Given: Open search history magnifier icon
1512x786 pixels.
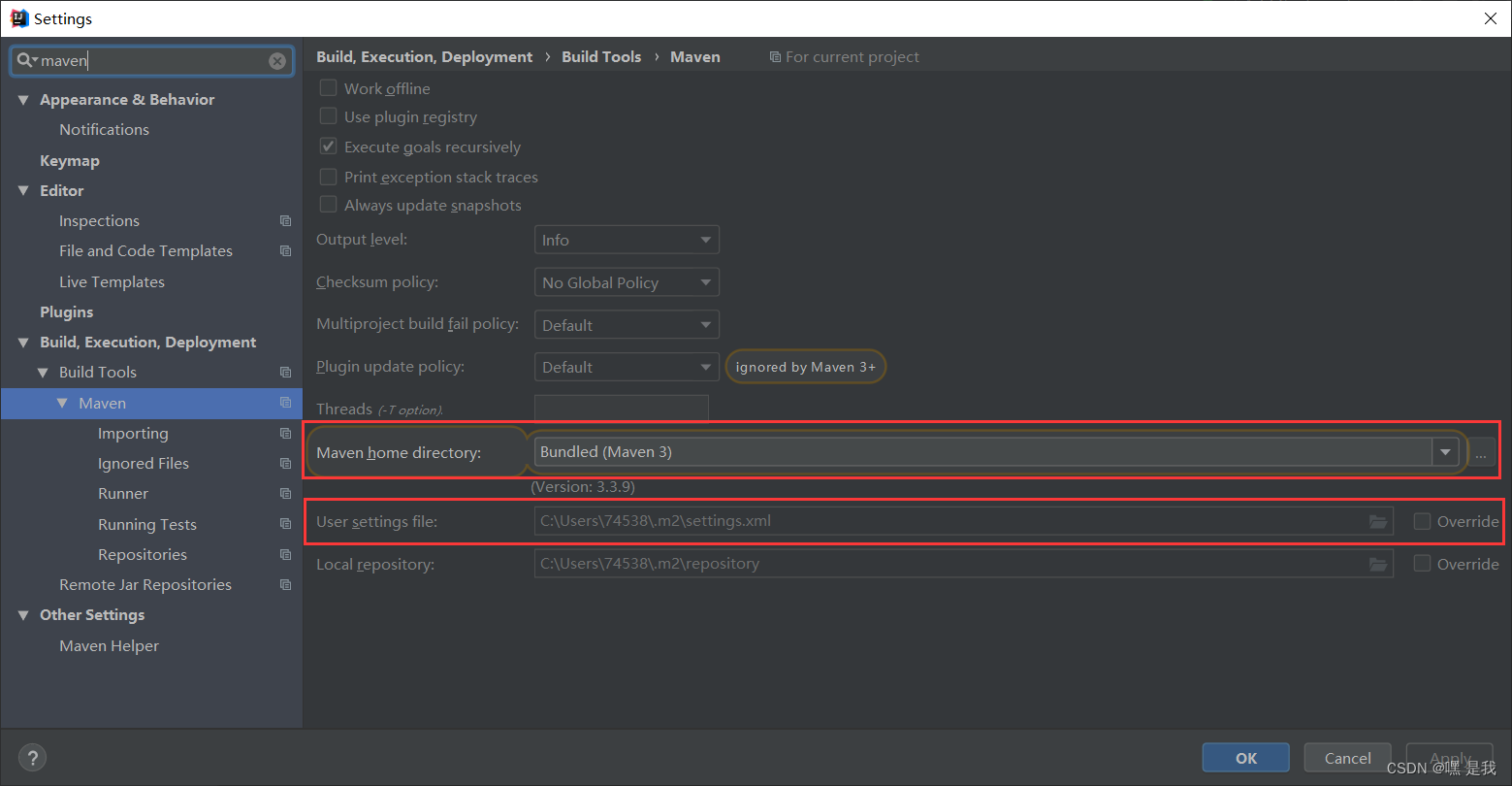Looking at the screenshot, I should [26, 60].
